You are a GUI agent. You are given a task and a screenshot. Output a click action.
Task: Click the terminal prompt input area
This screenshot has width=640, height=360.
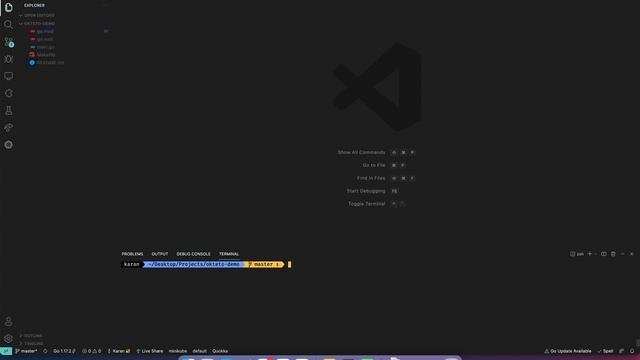click(x=289, y=264)
